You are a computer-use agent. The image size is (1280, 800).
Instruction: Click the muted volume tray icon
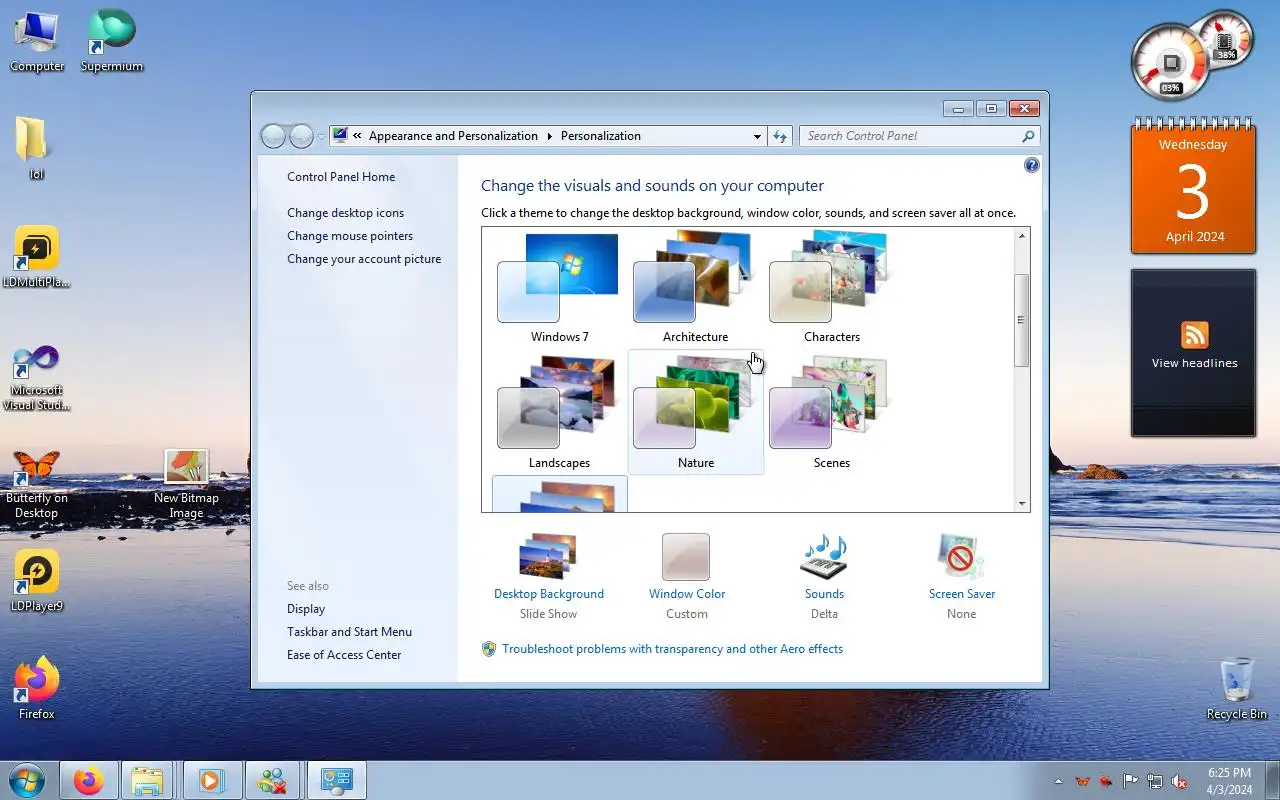pyautogui.click(x=1180, y=781)
